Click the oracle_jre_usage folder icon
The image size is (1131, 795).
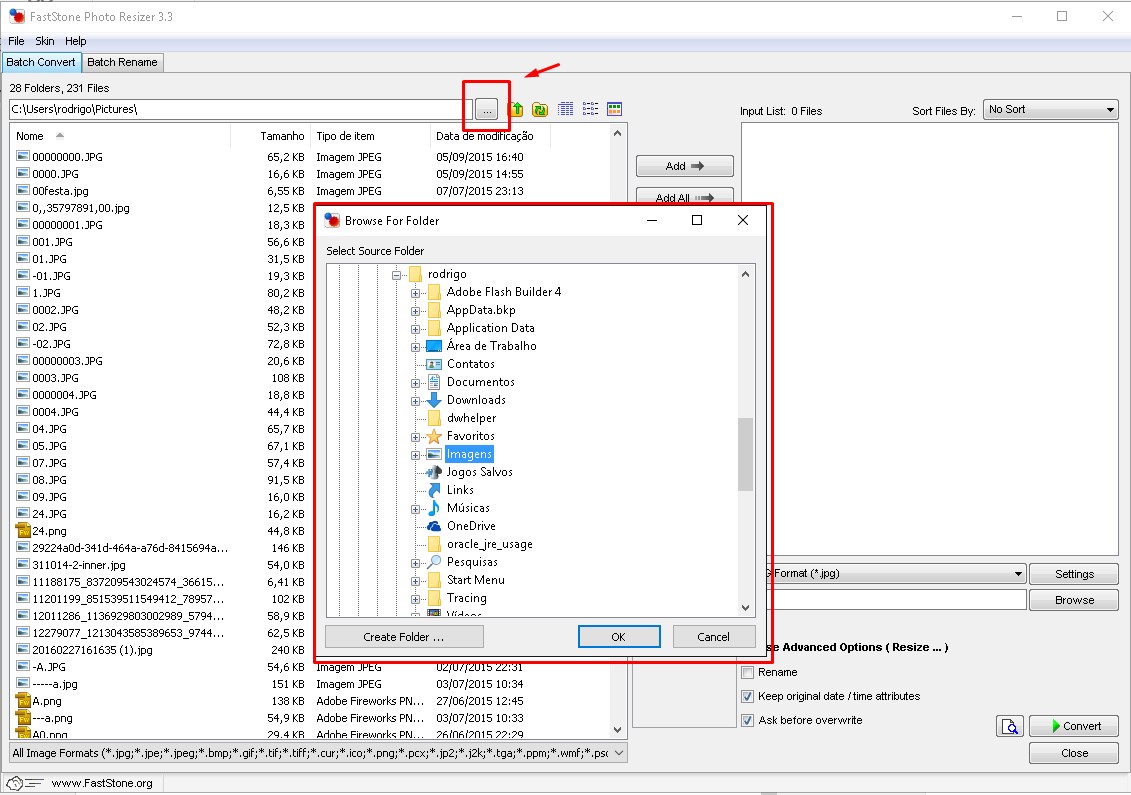coord(434,544)
